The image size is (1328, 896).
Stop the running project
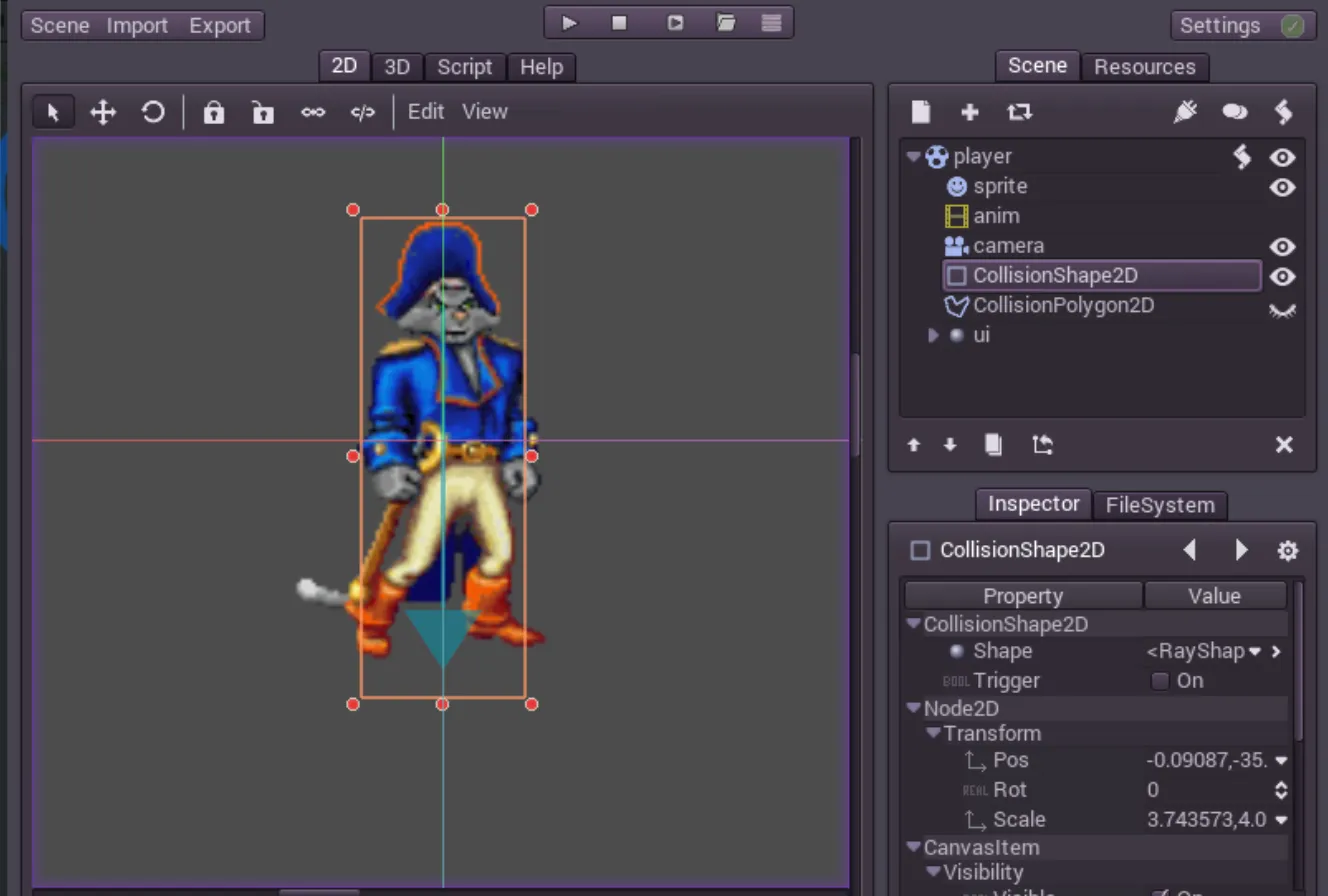point(620,22)
